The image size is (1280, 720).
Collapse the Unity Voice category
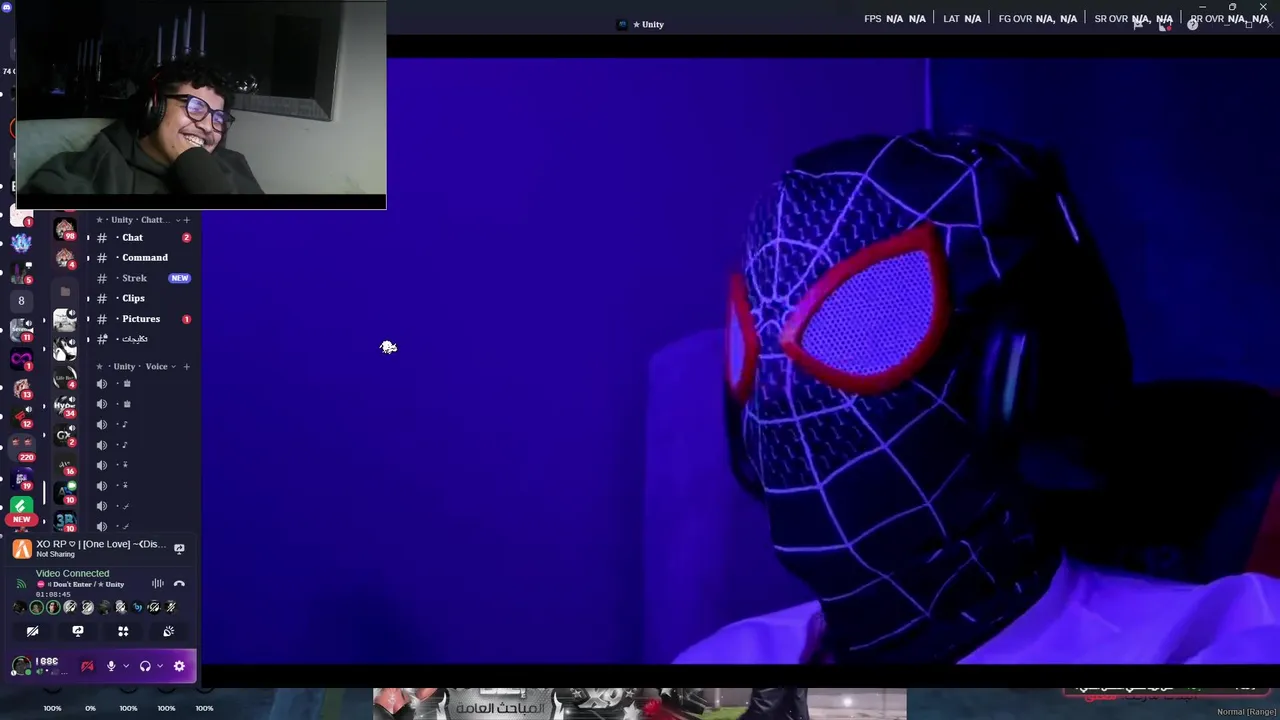coord(137,367)
